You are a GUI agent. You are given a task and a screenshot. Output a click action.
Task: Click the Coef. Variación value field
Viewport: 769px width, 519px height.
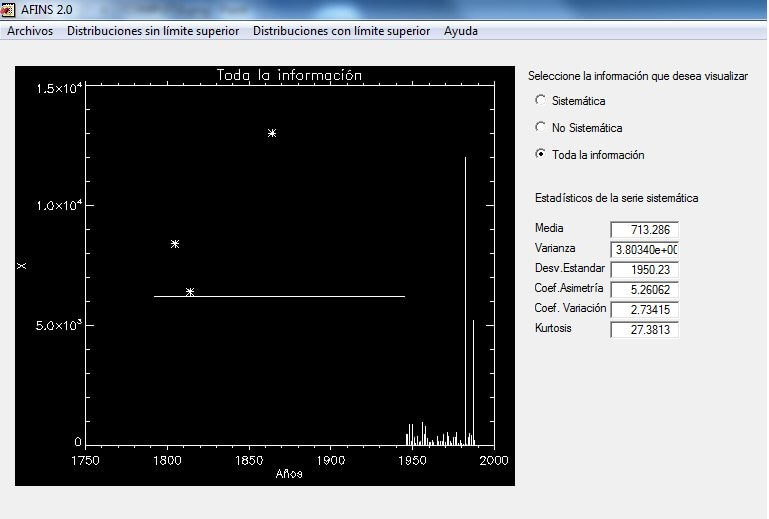[644, 309]
